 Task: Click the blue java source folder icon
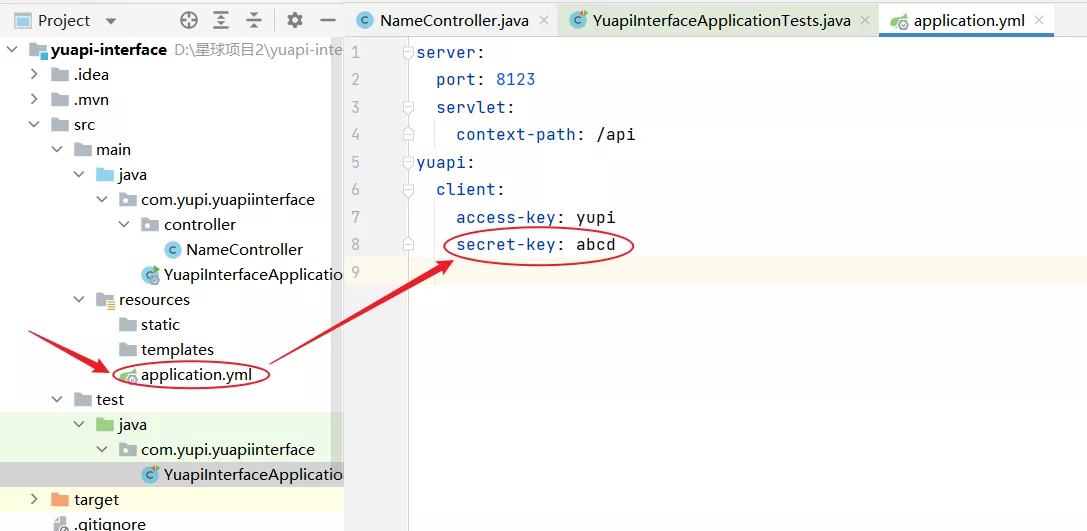click(x=105, y=175)
